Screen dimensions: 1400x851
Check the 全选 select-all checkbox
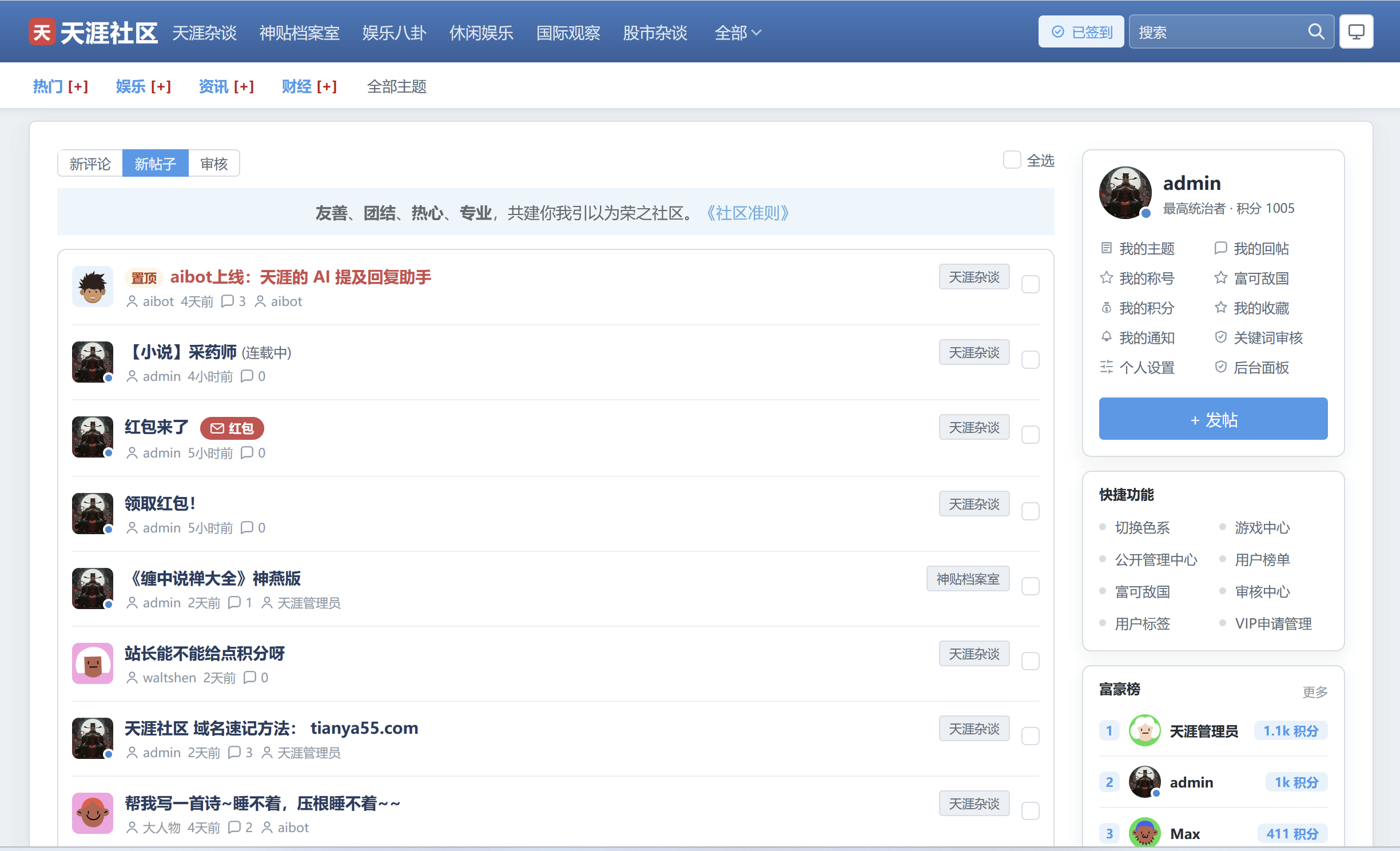(x=1012, y=160)
